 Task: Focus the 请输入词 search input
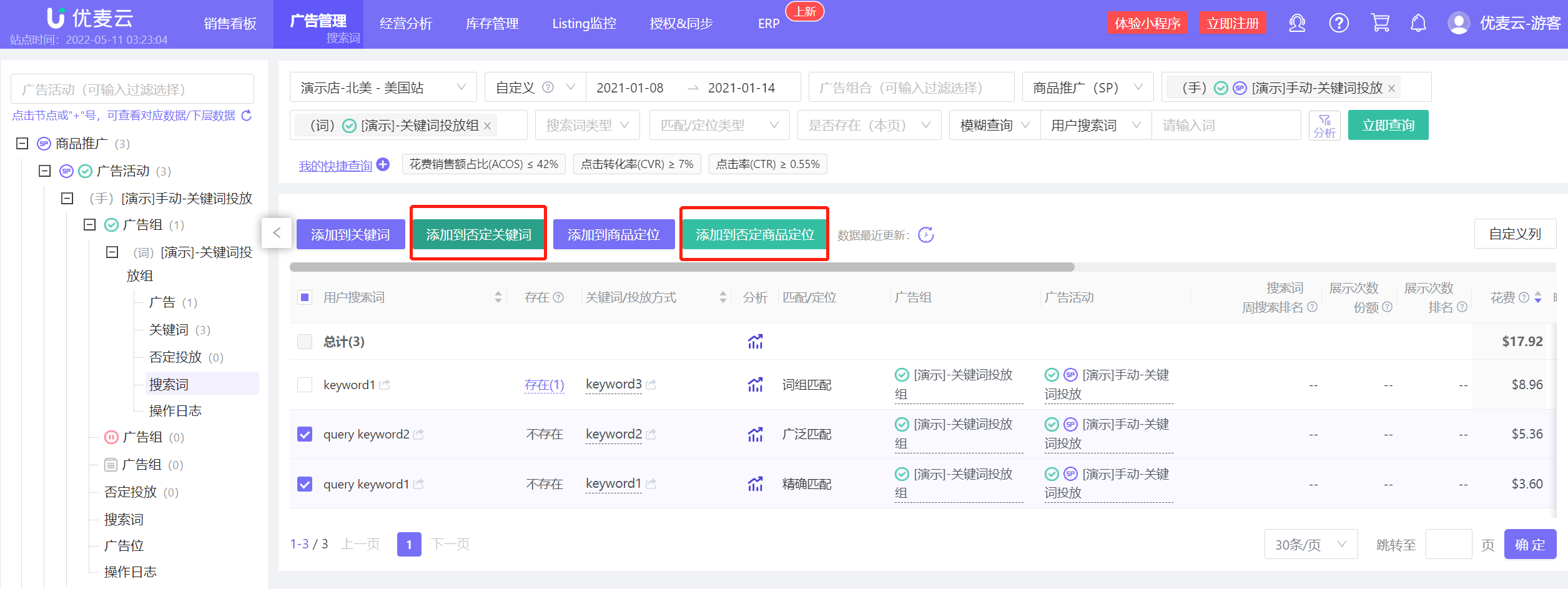point(1226,126)
